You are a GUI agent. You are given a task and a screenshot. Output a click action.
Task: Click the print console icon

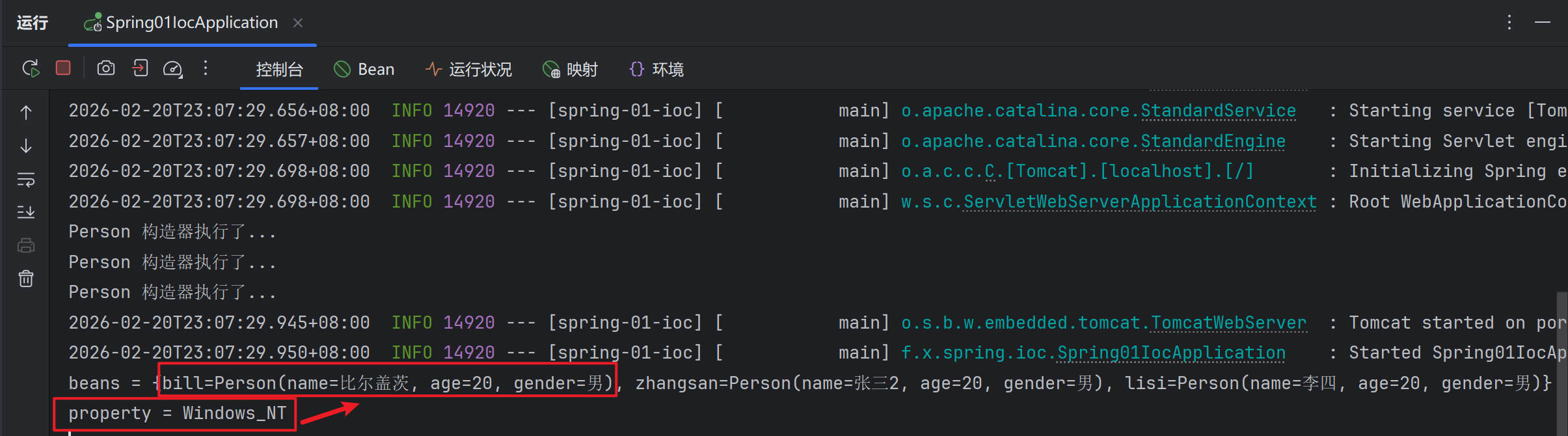(x=26, y=246)
